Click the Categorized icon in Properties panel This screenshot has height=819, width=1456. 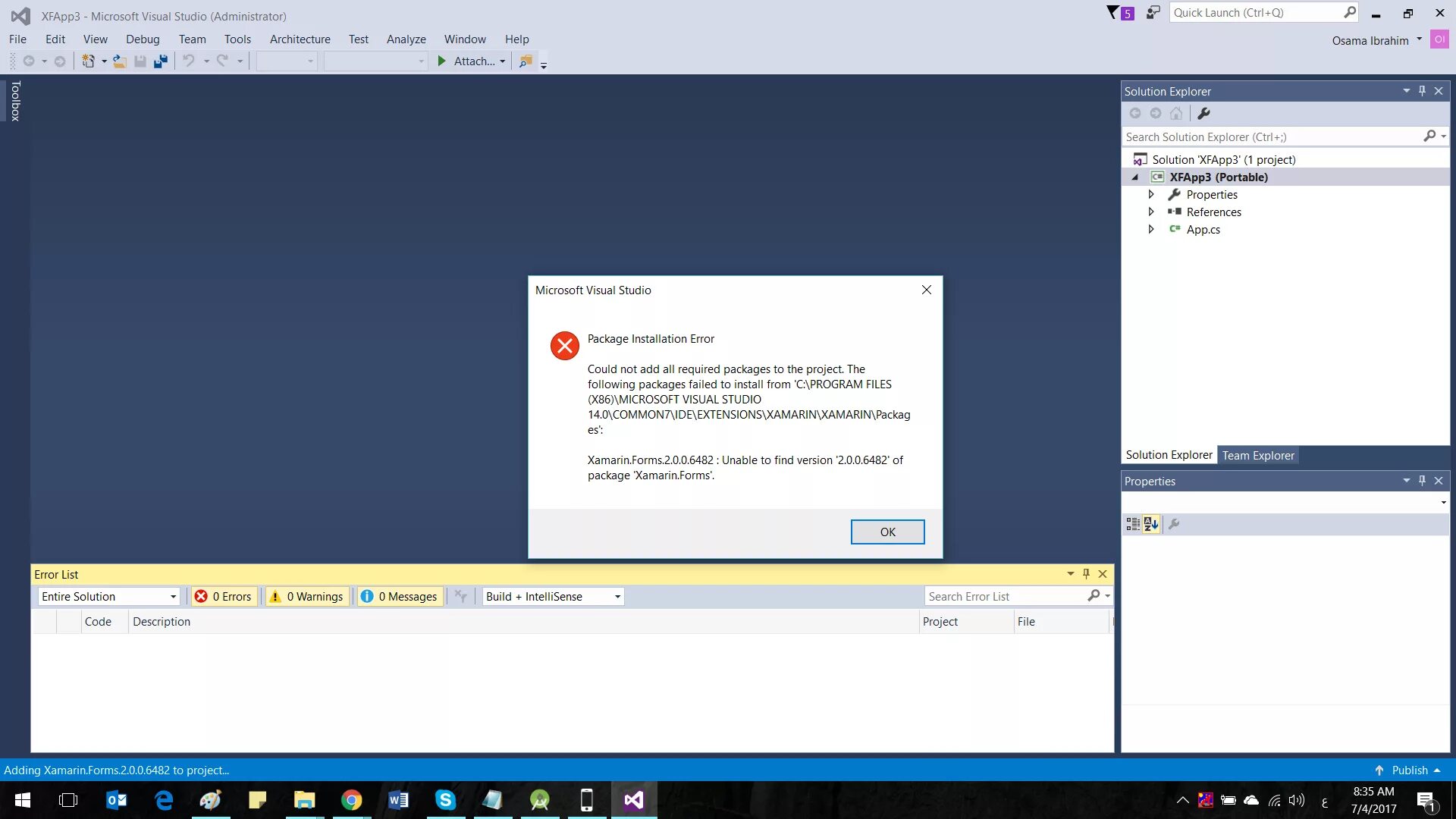pos(1133,524)
